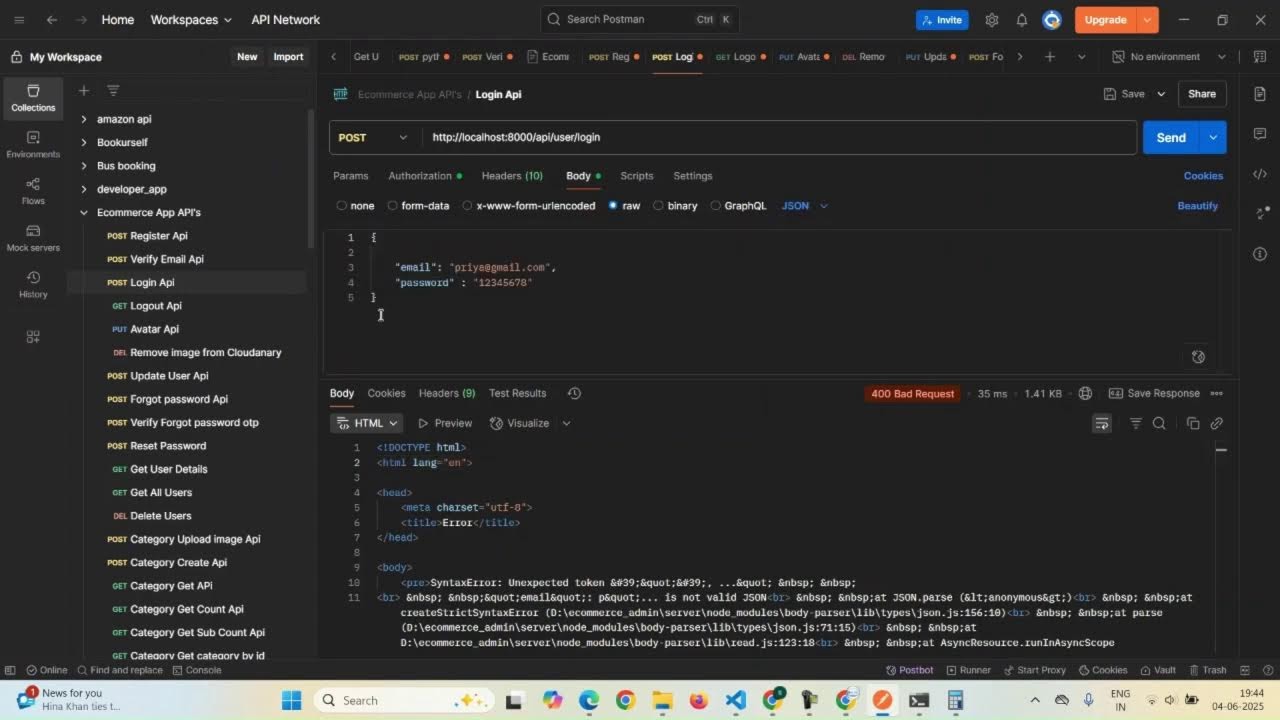This screenshot has width=1280, height=720.
Task: Open the Collections sidebar panel
Action: 33,98
